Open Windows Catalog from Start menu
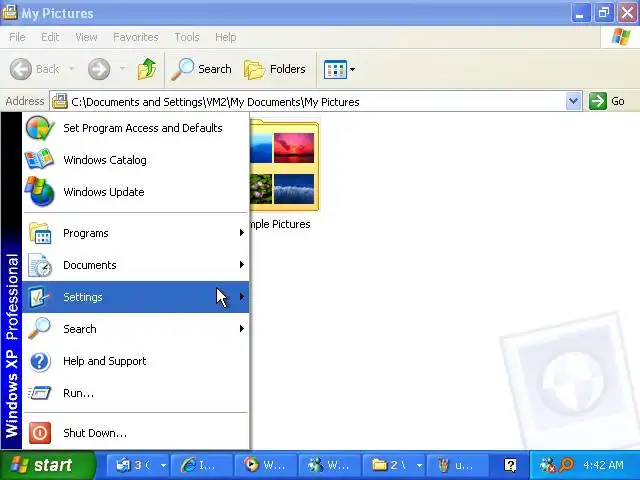Image resolution: width=640 pixels, height=480 pixels. pyautogui.click(x=136, y=160)
